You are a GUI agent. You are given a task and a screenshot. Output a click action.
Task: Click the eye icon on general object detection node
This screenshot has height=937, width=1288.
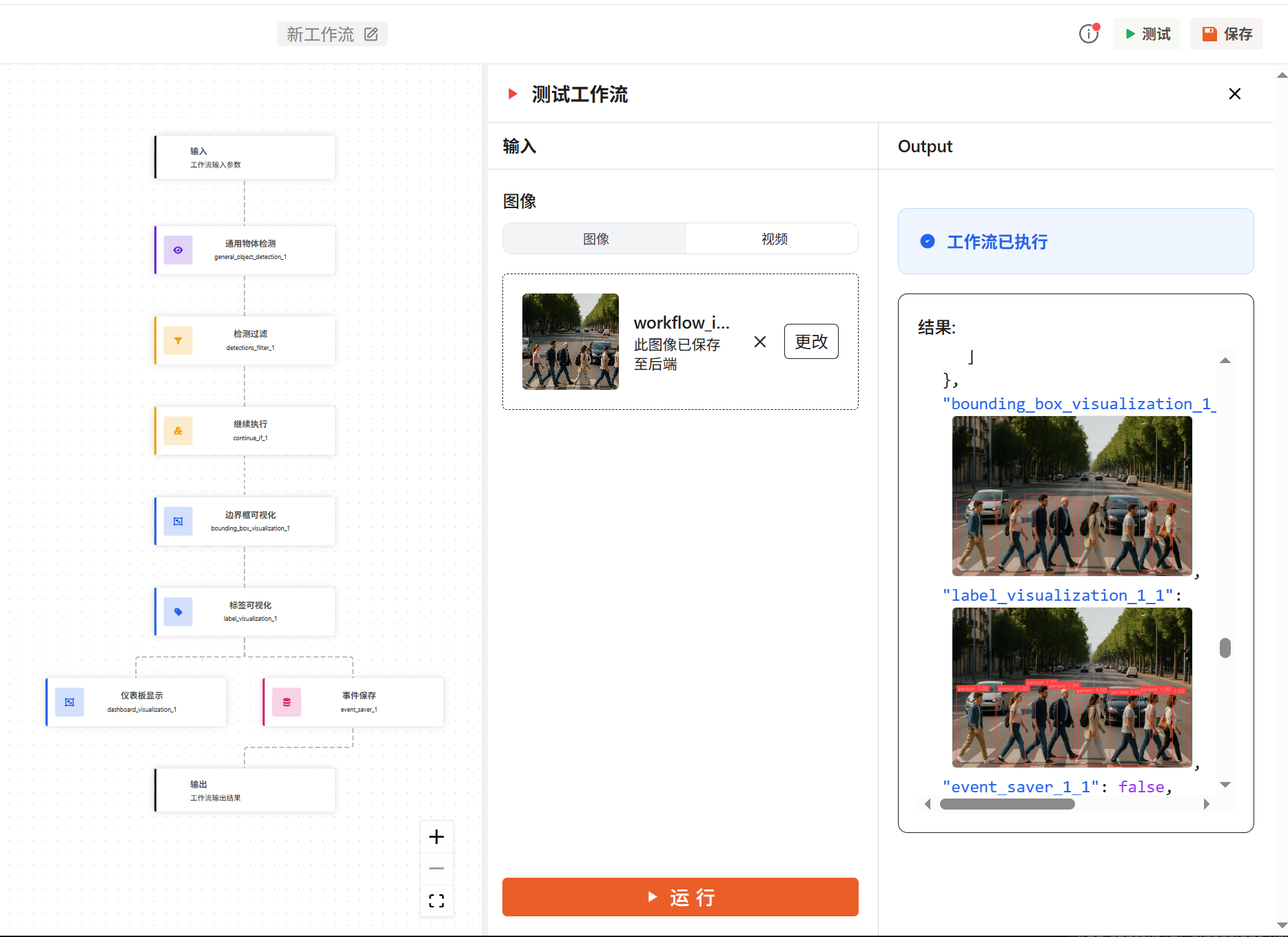click(178, 250)
